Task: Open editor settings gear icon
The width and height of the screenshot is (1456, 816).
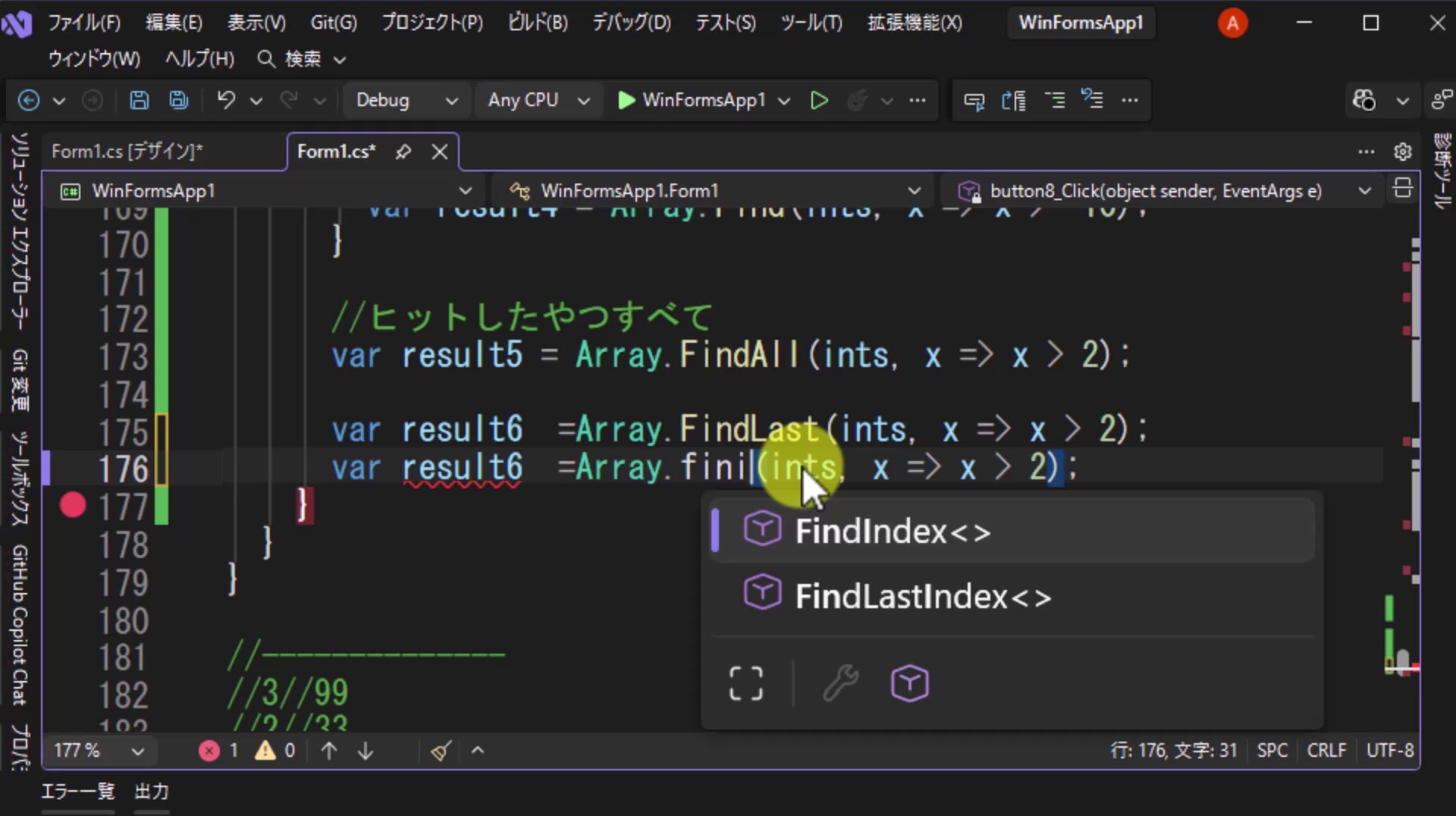Action: point(1403,152)
